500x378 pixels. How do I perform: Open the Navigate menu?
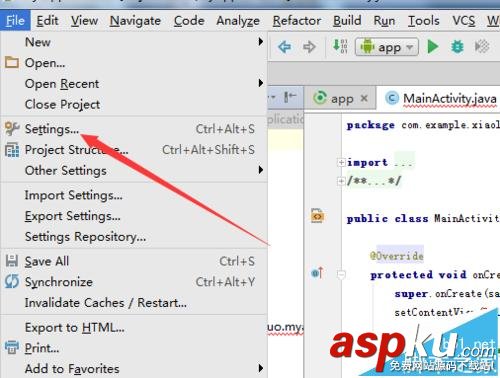pos(135,21)
